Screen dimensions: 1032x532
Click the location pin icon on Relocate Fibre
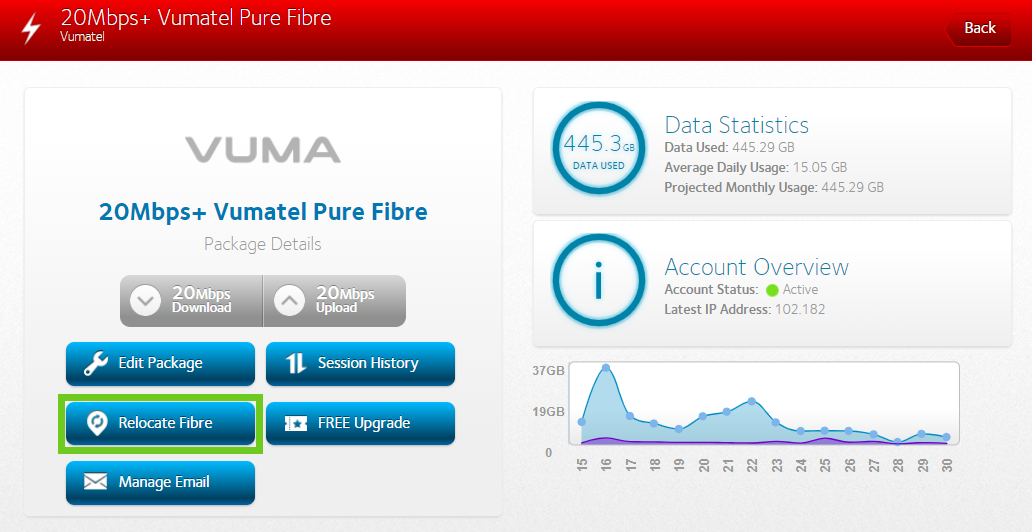coord(96,423)
